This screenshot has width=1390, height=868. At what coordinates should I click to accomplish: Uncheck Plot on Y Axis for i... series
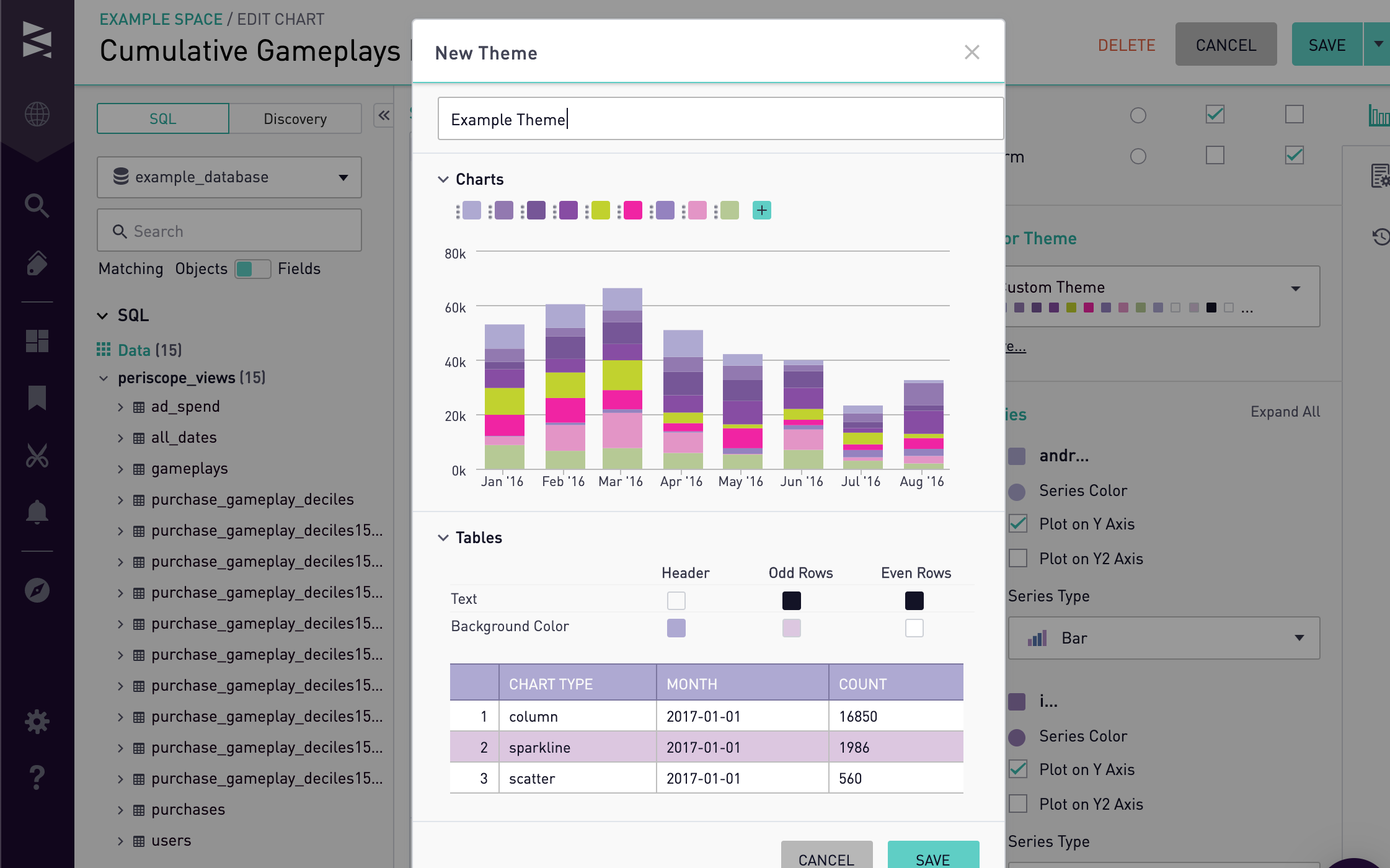(1018, 769)
